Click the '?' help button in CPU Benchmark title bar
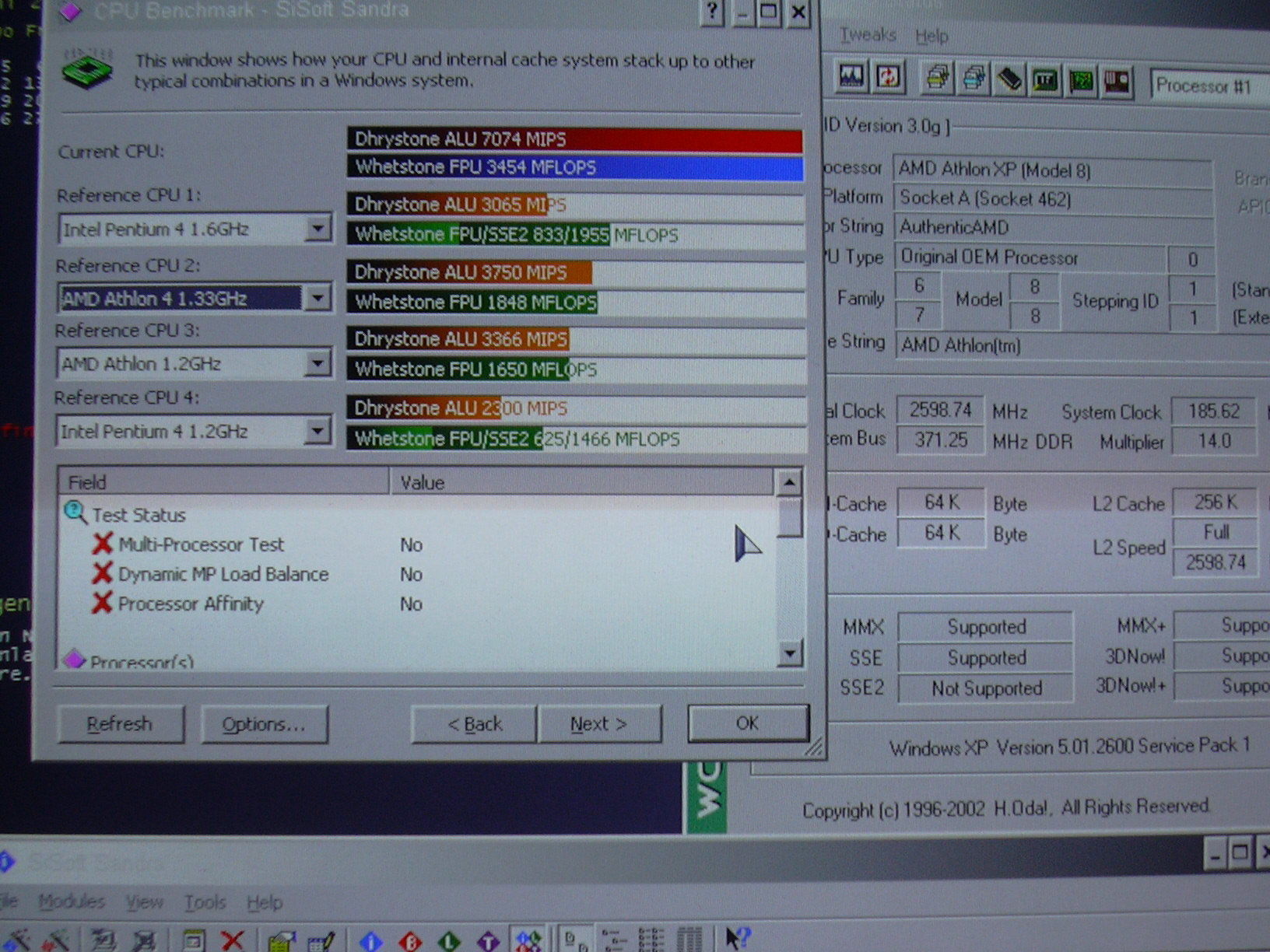1270x952 pixels. (x=712, y=12)
